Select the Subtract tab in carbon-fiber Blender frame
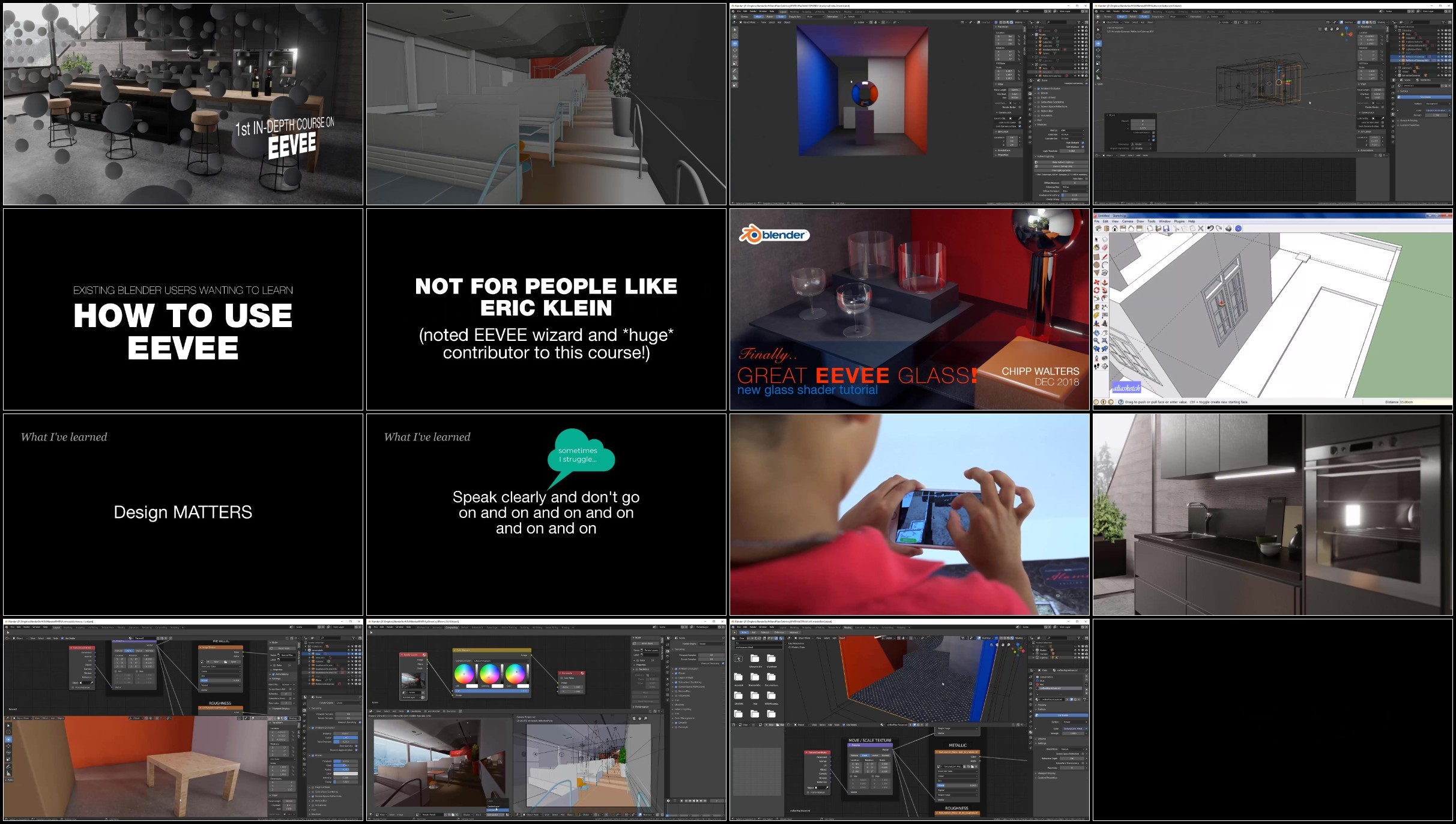 click(x=765, y=633)
